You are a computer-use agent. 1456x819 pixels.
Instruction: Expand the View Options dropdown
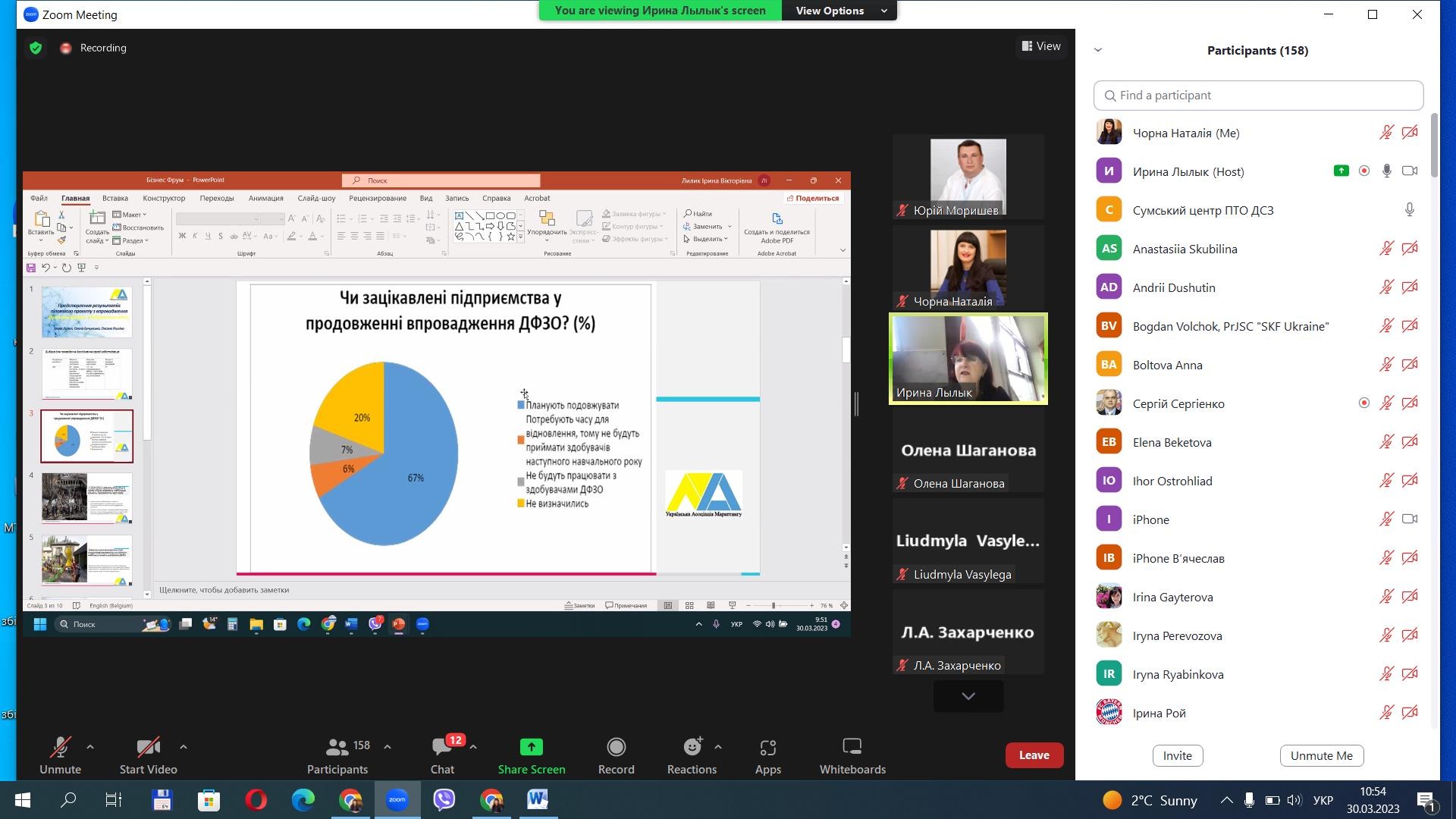pos(839,11)
